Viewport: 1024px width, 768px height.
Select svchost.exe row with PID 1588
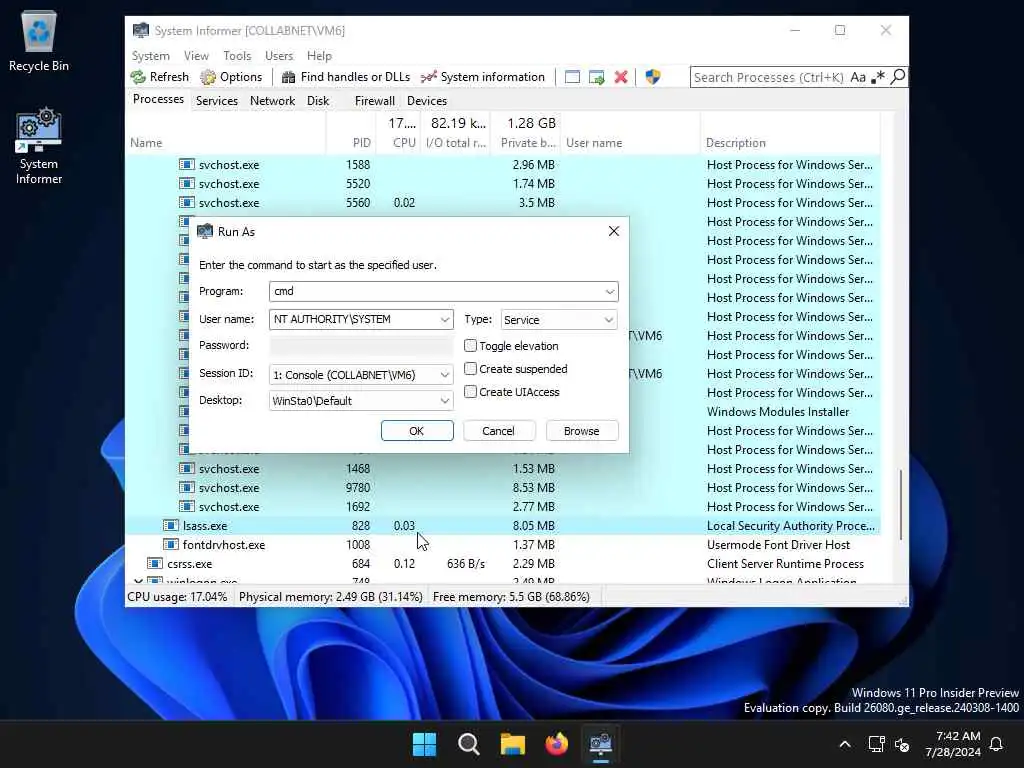[x=503, y=165]
